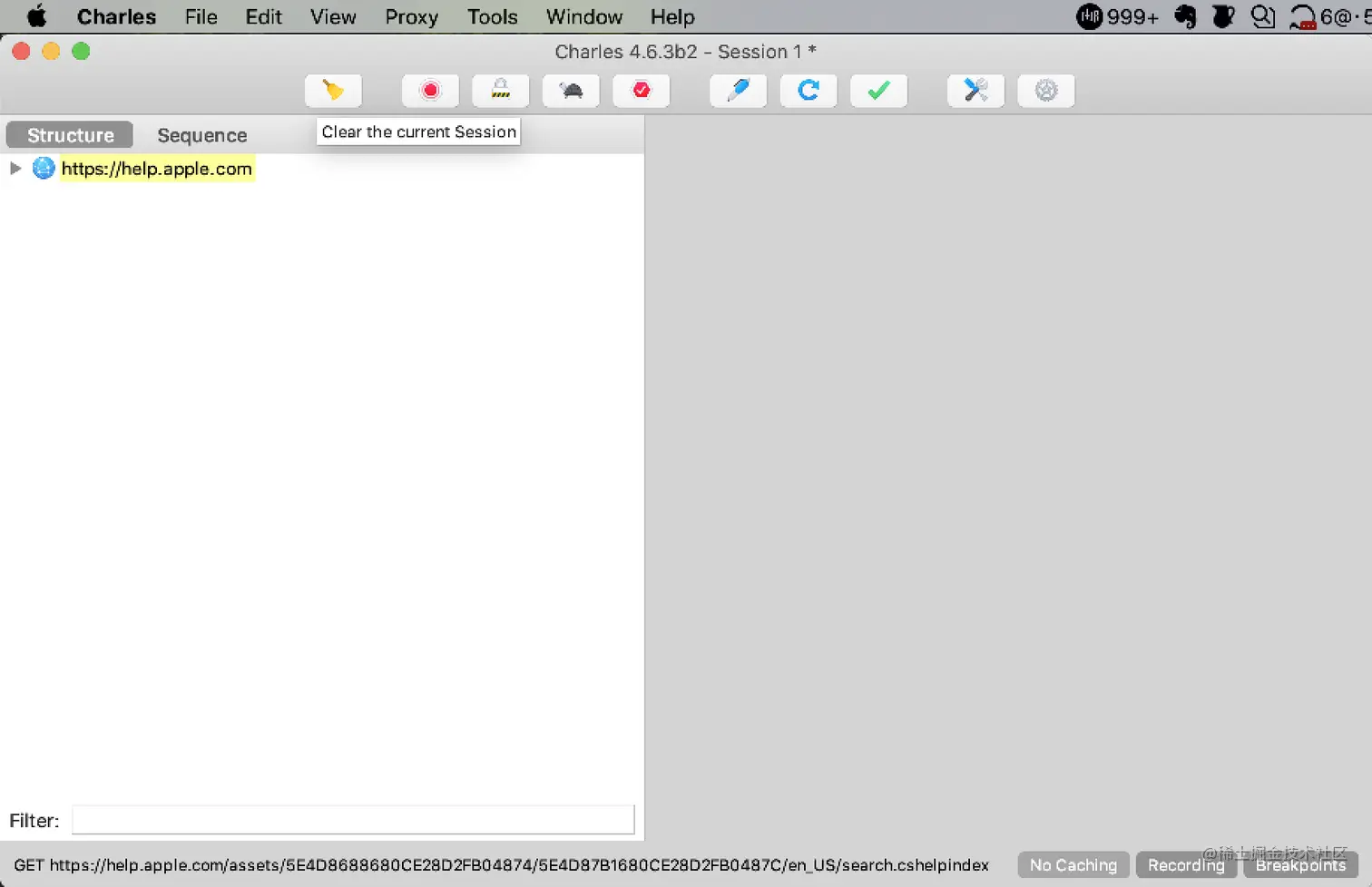This screenshot has height=887, width=1372.
Task: Open the Apple menu
Action: point(36,16)
